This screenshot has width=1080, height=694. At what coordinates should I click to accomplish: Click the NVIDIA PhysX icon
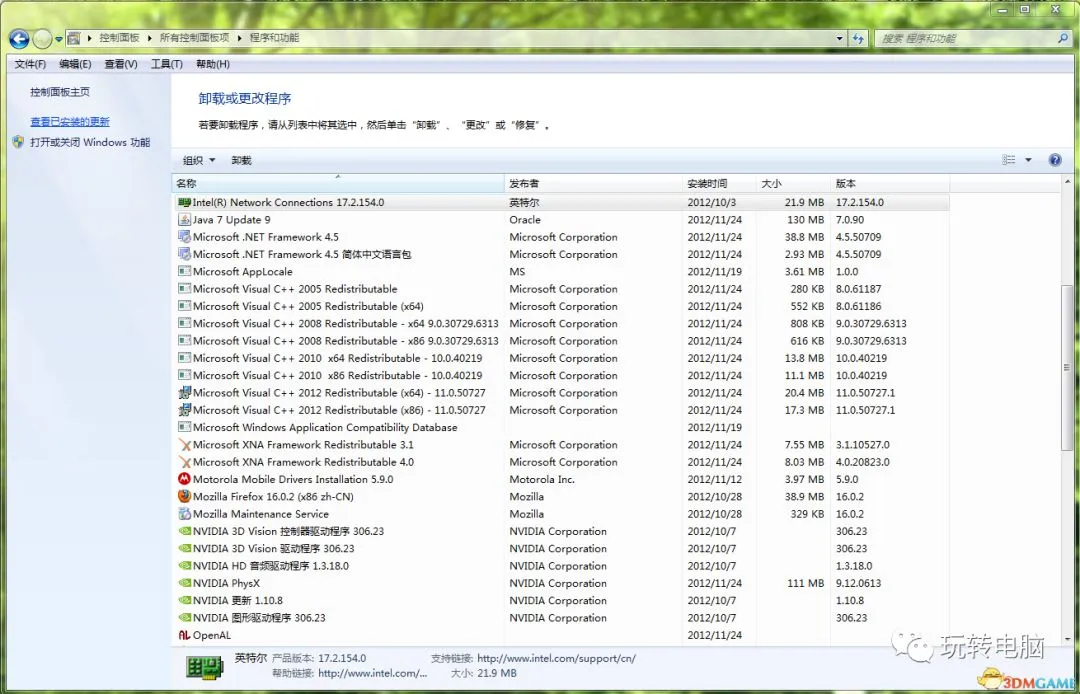(x=184, y=583)
